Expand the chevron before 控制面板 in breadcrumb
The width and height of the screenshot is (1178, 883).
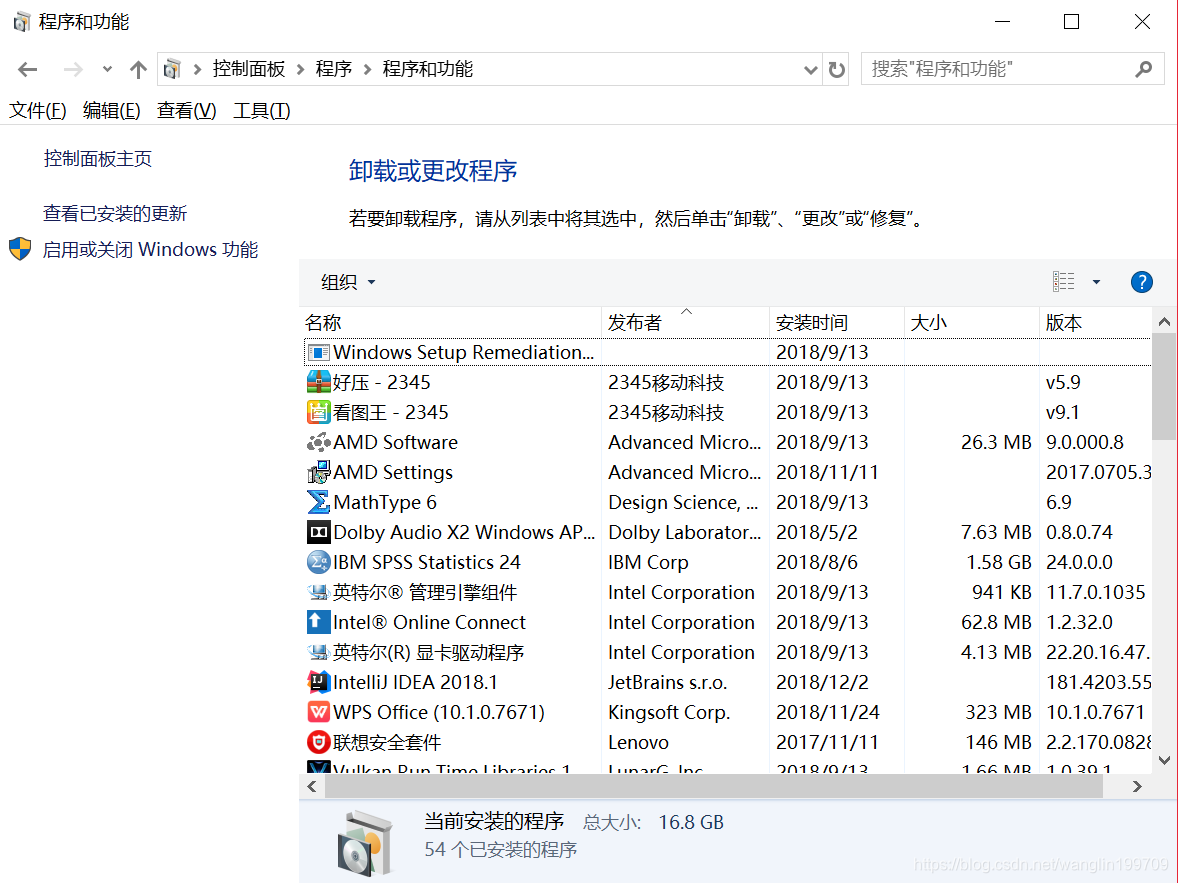coord(197,70)
